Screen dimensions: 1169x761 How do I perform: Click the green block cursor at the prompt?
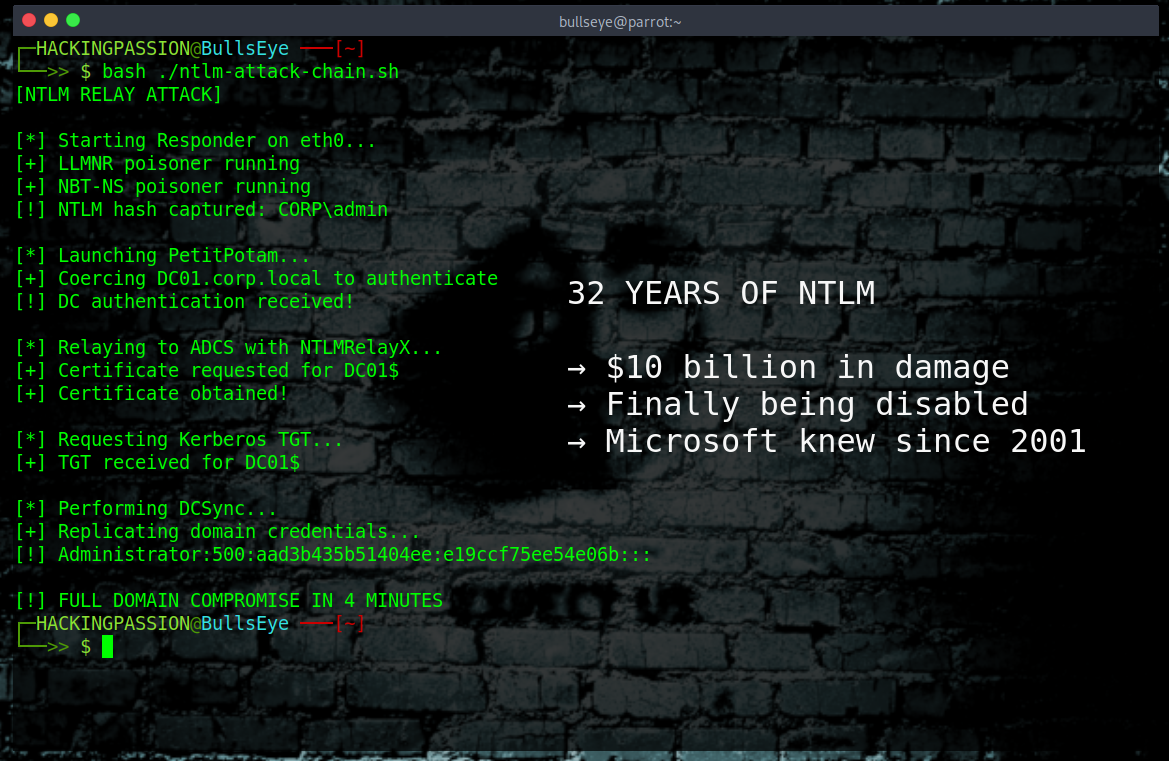pyautogui.click(x=106, y=647)
